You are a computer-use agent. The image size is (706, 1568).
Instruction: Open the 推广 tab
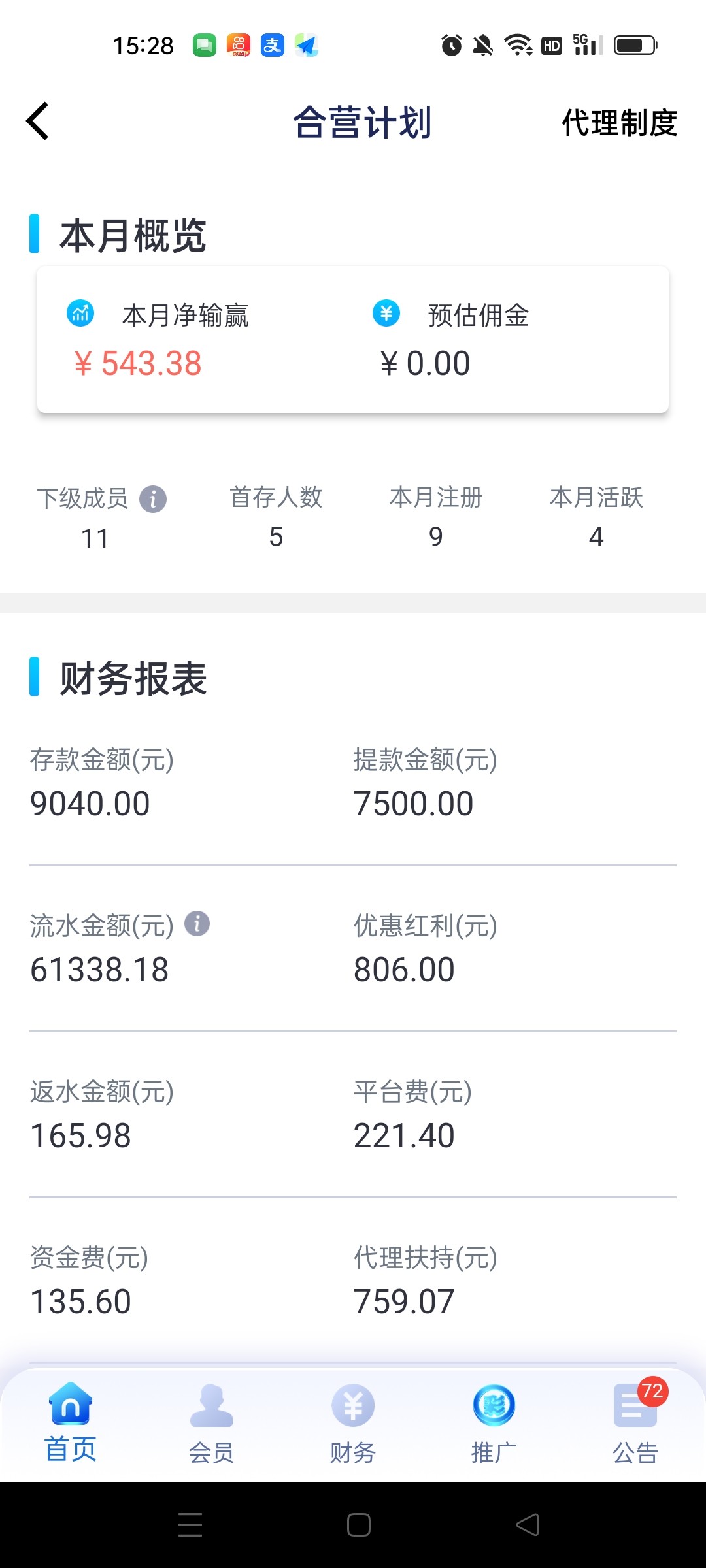494,1423
